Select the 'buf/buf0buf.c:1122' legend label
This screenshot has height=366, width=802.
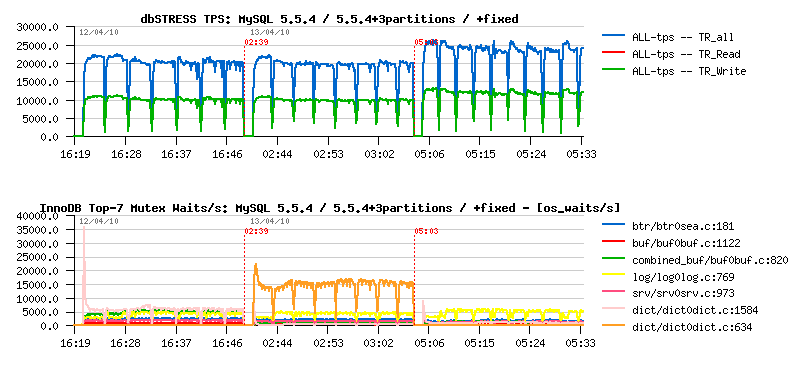pyautogui.click(x=686, y=243)
